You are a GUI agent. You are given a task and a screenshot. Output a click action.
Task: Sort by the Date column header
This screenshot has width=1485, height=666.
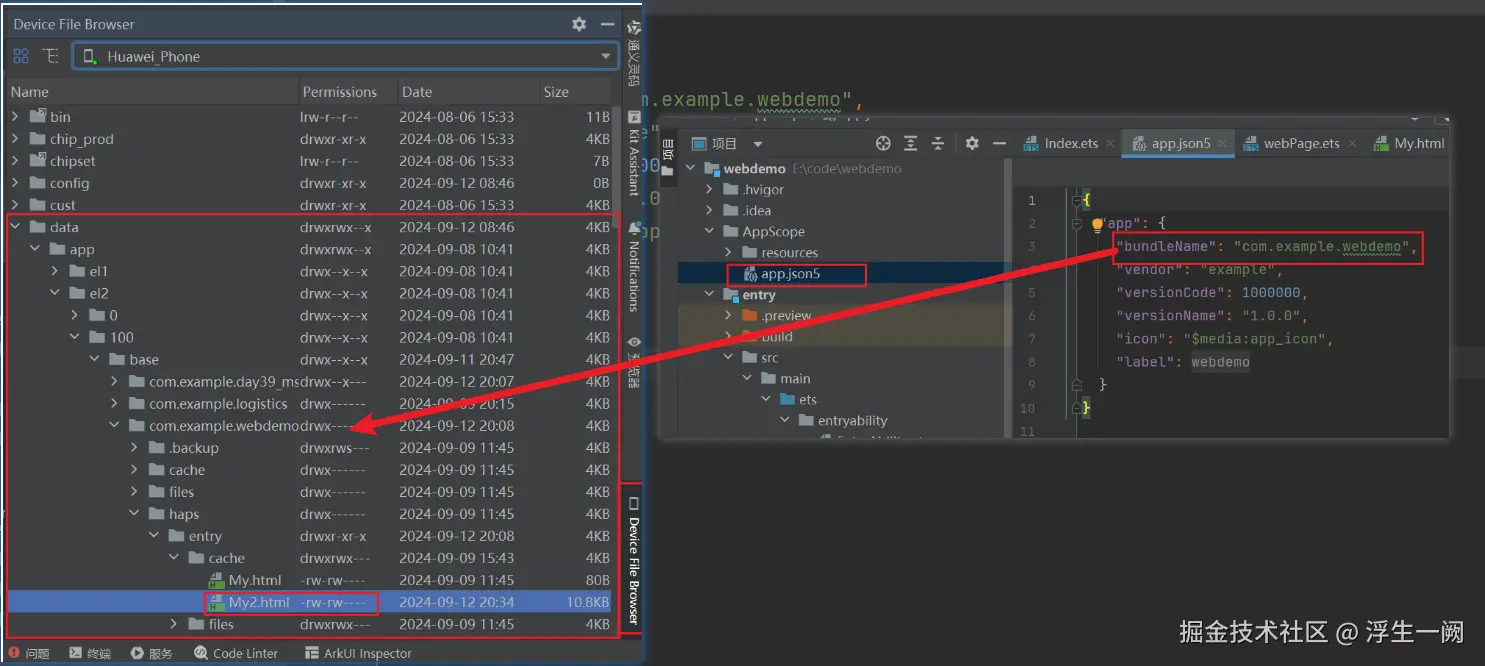(468, 92)
